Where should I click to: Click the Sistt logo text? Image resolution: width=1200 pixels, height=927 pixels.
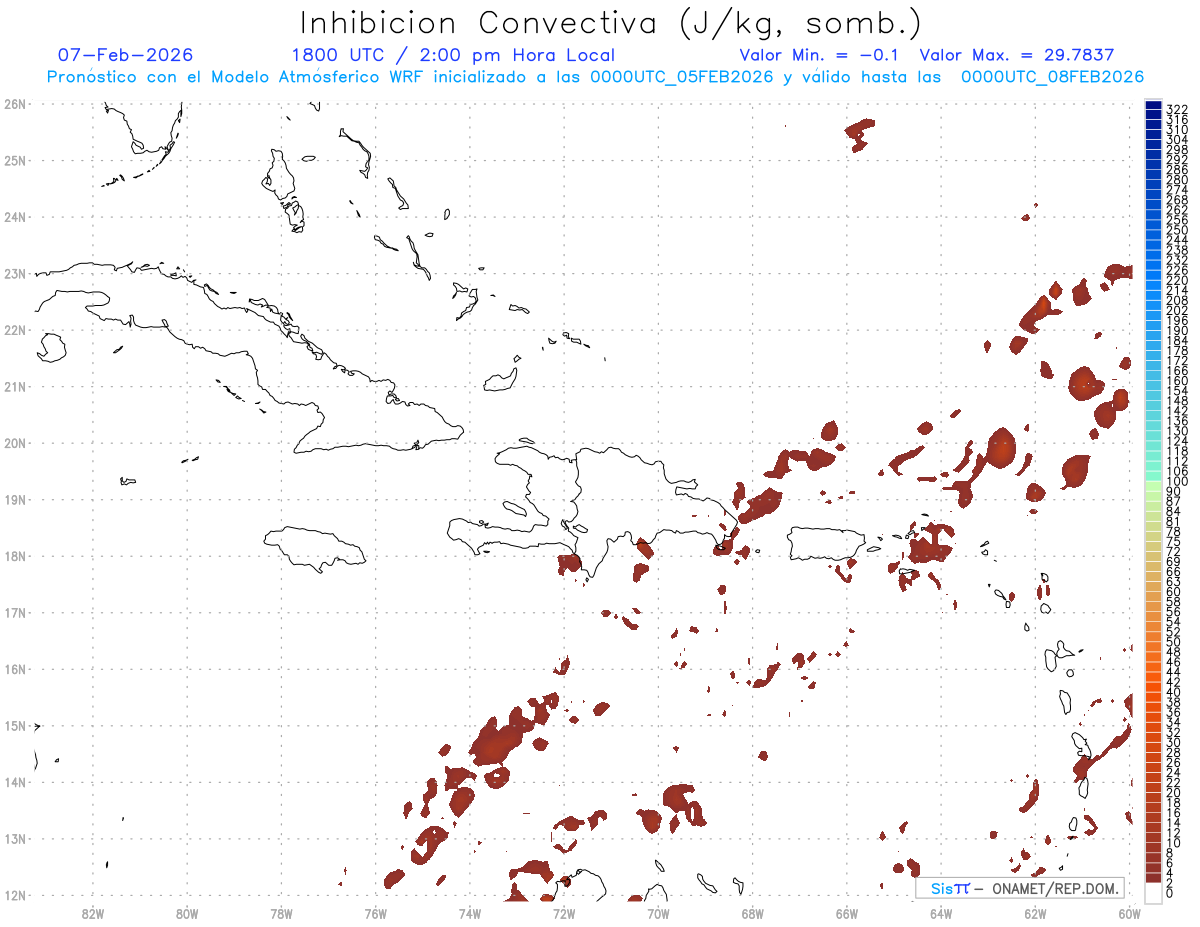[950, 888]
